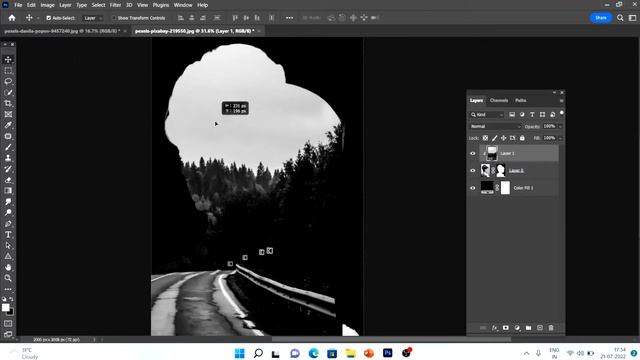The height and width of the screenshot is (360, 640).
Task: Toggle lock image pixels brush icon
Action: click(x=494, y=138)
